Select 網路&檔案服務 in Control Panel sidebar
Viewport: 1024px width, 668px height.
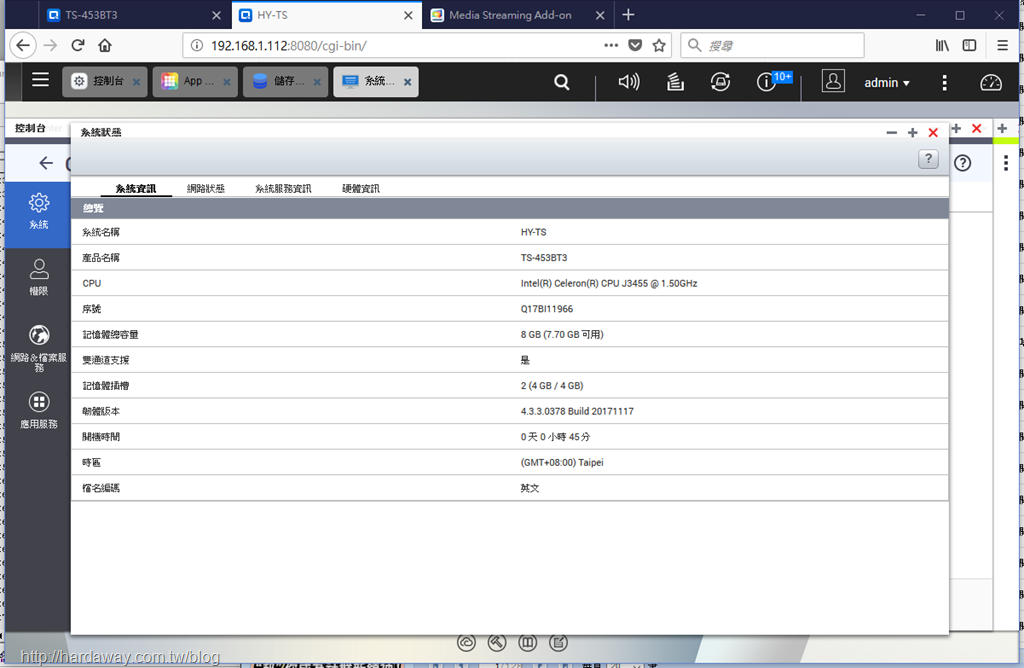pyautogui.click(x=39, y=348)
